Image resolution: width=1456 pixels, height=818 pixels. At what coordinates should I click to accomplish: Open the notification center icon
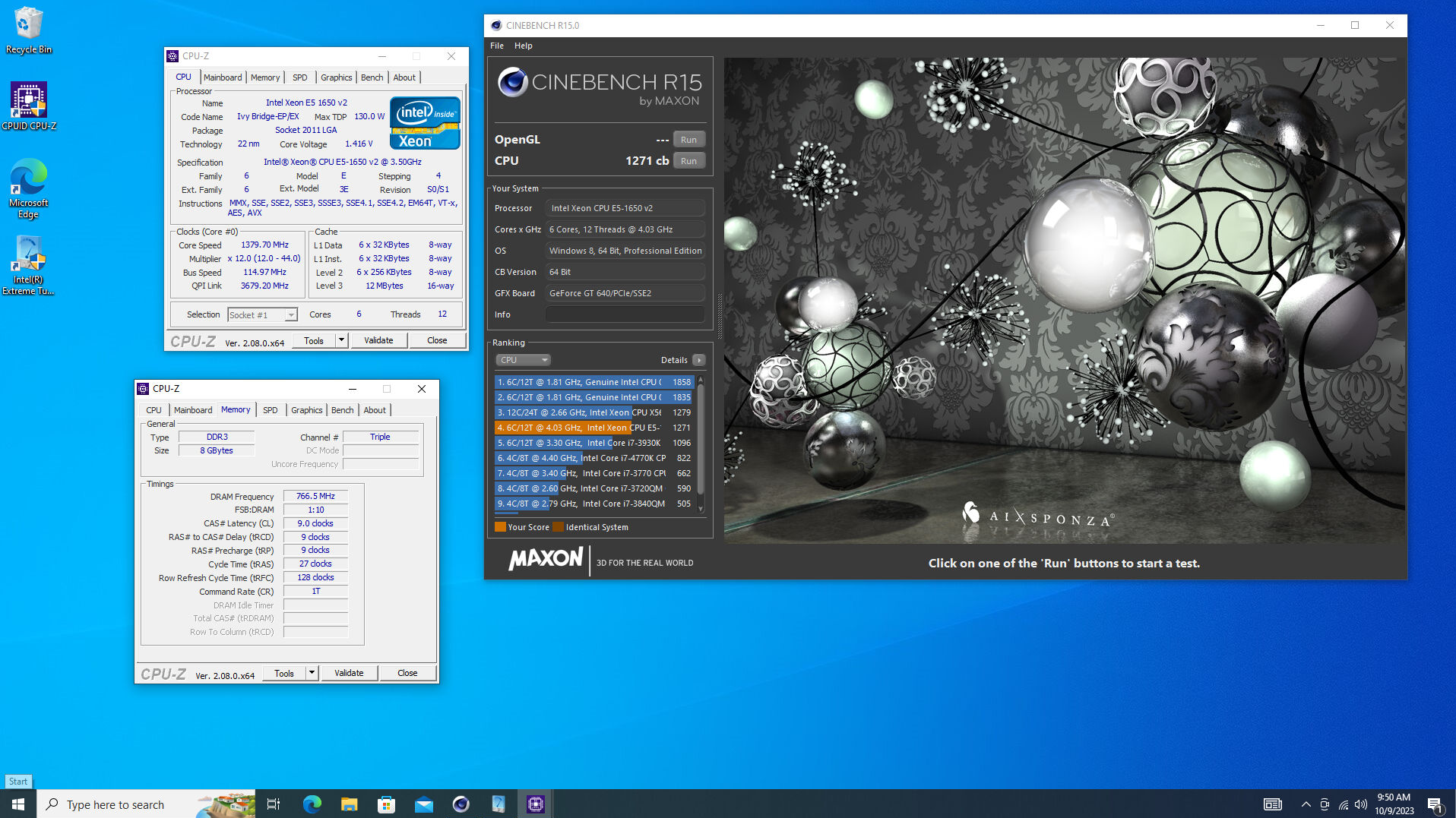[x=1435, y=804]
